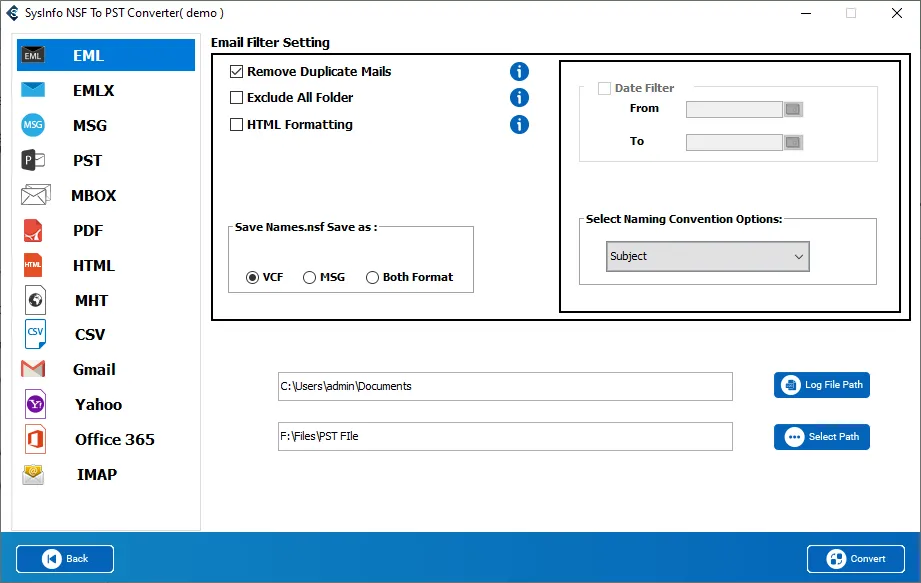The width and height of the screenshot is (921, 583).
Task: Expand the Subject naming convention dropdown
Action: 707,256
